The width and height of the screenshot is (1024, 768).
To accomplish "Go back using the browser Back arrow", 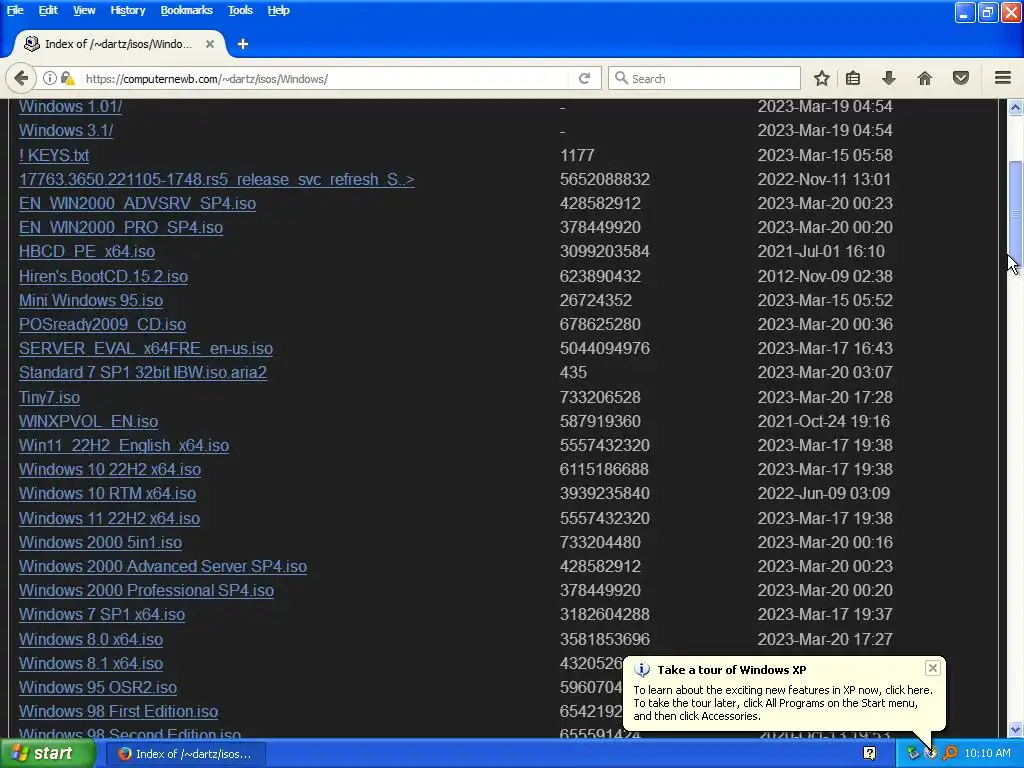I will (x=21, y=78).
